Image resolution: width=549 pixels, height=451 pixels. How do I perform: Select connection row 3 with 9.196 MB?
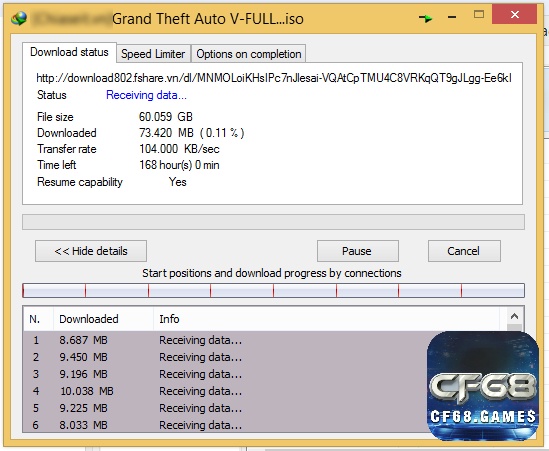(x=226, y=374)
